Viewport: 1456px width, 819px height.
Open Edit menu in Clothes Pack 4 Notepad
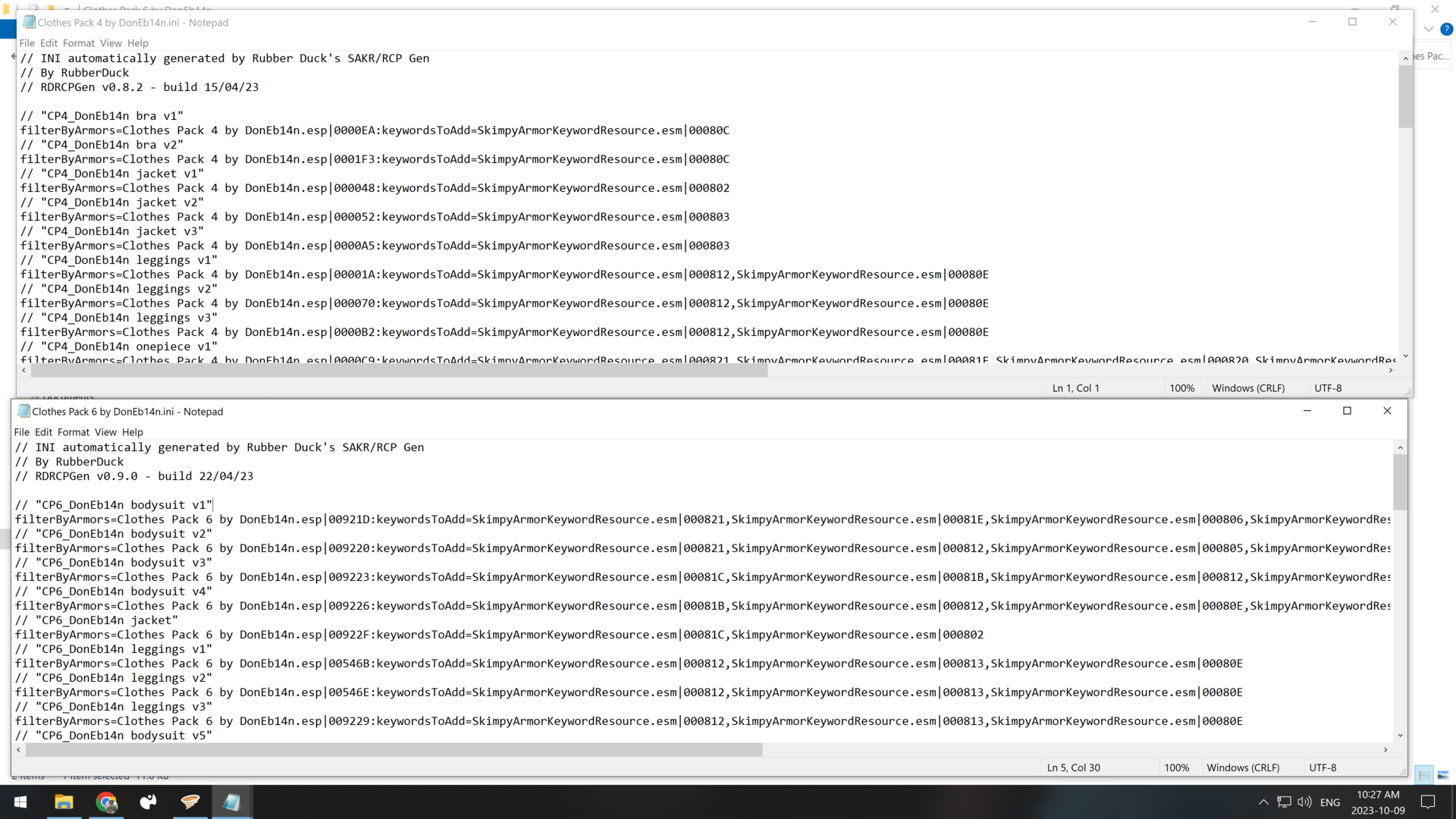coord(49,43)
